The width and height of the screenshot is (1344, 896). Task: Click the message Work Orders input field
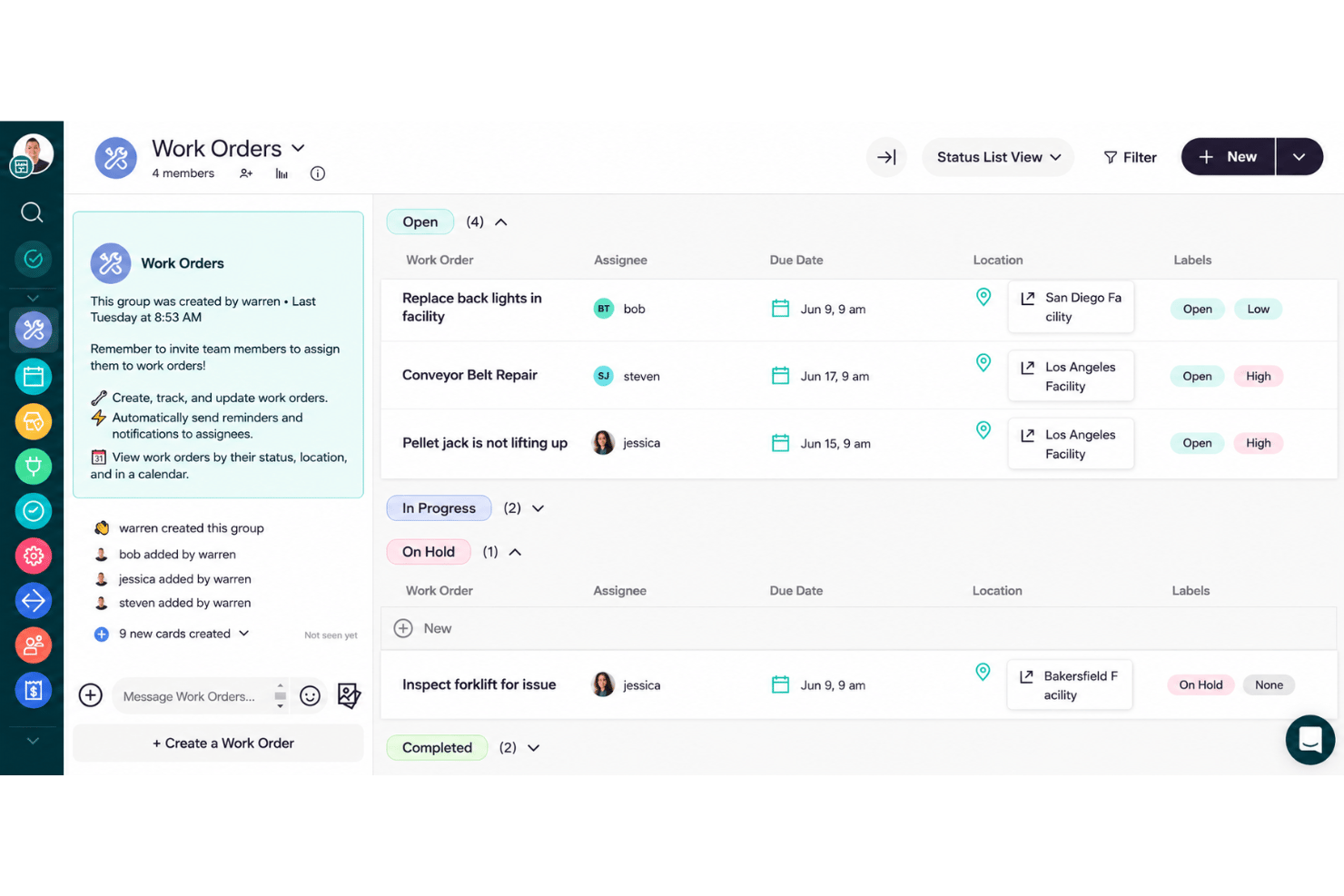[x=190, y=696]
